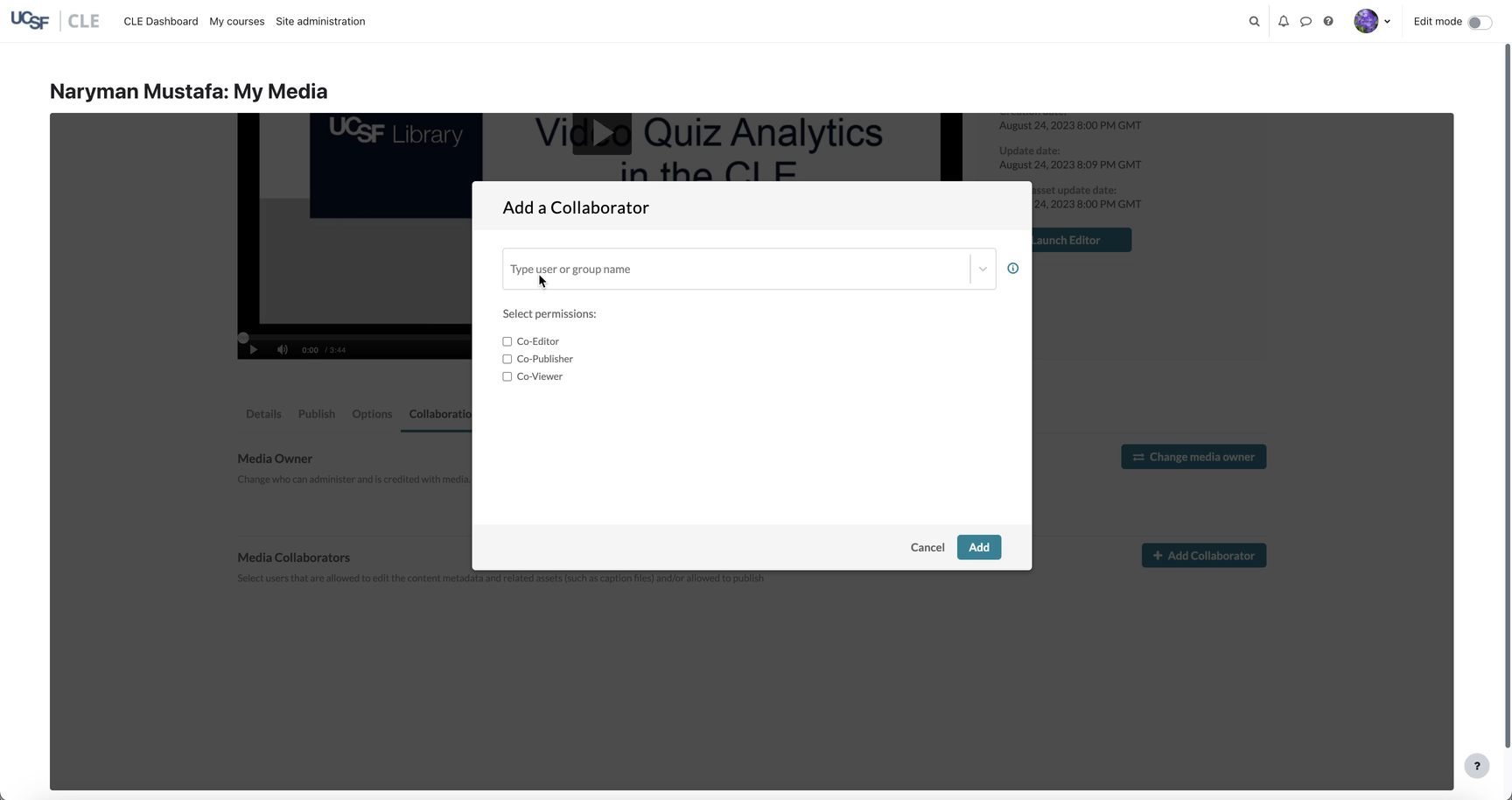1512x800 pixels.
Task: Click the UCSF CLE logo
Action: 55,21
